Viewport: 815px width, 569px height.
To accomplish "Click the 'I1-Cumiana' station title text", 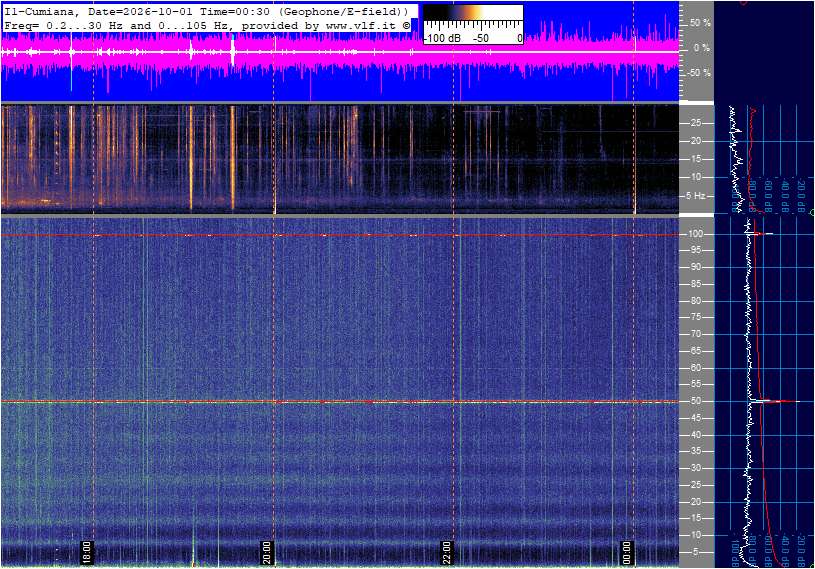I will 39,11.
